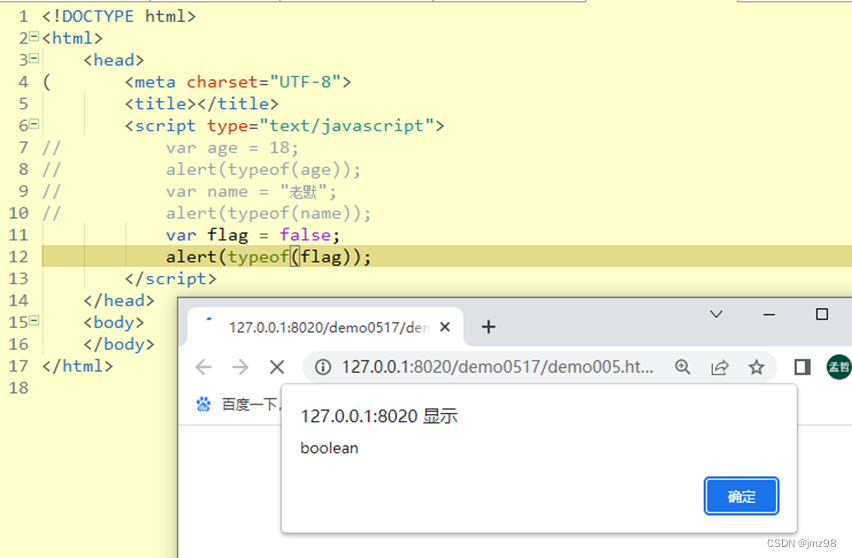Click line number 18 in the gutter
The height and width of the screenshot is (558, 852).
pyautogui.click(x=18, y=388)
